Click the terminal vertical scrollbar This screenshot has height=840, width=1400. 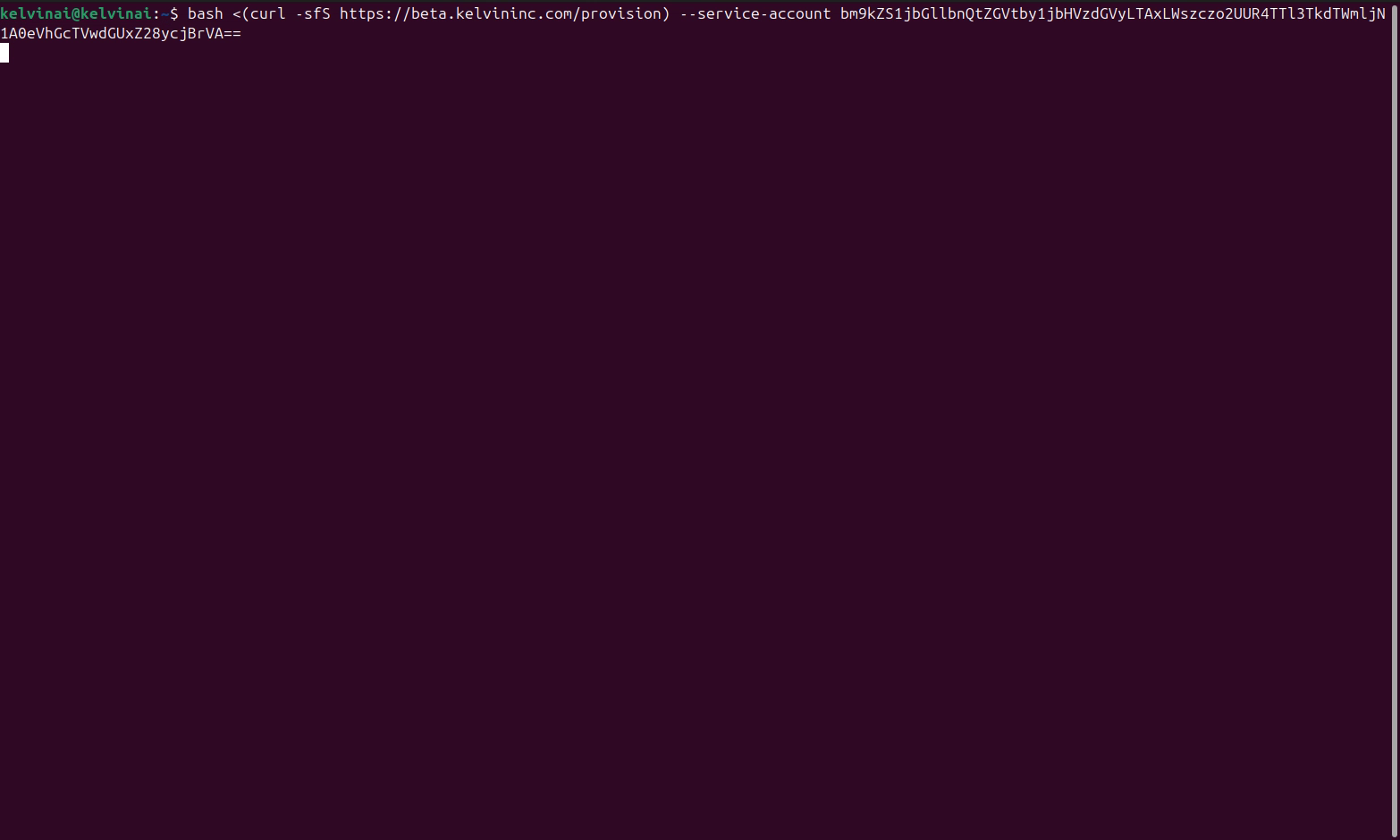tap(1396, 420)
